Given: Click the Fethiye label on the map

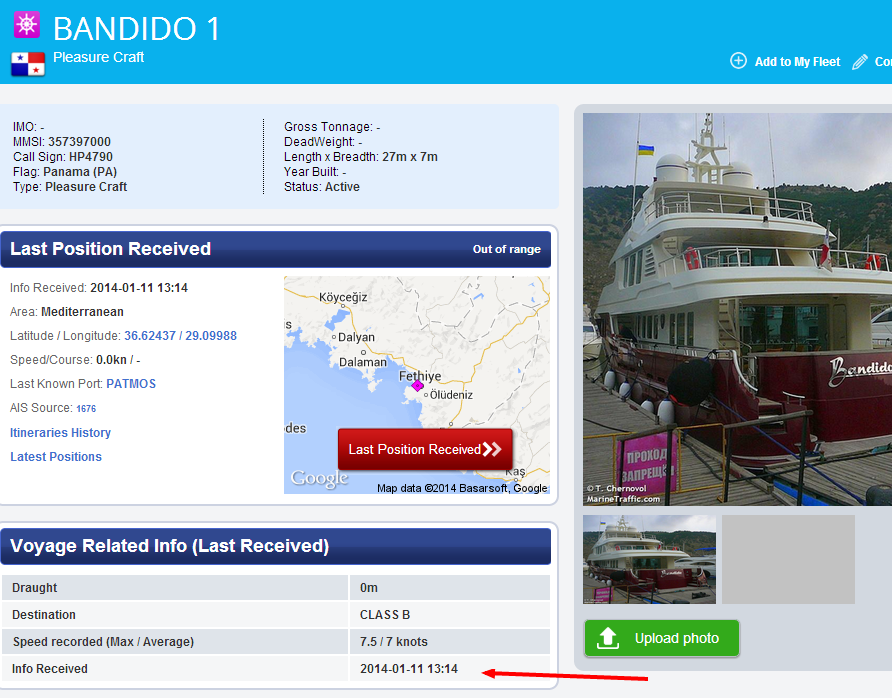Looking at the screenshot, I should click(420, 376).
